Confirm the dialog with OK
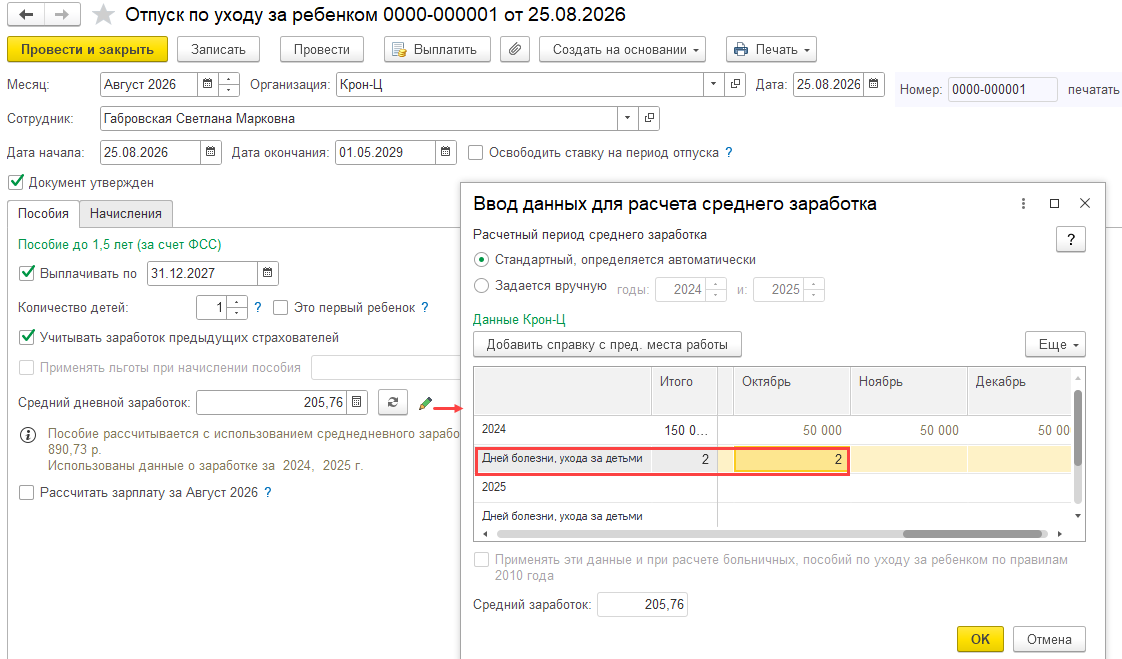 [980, 639]
